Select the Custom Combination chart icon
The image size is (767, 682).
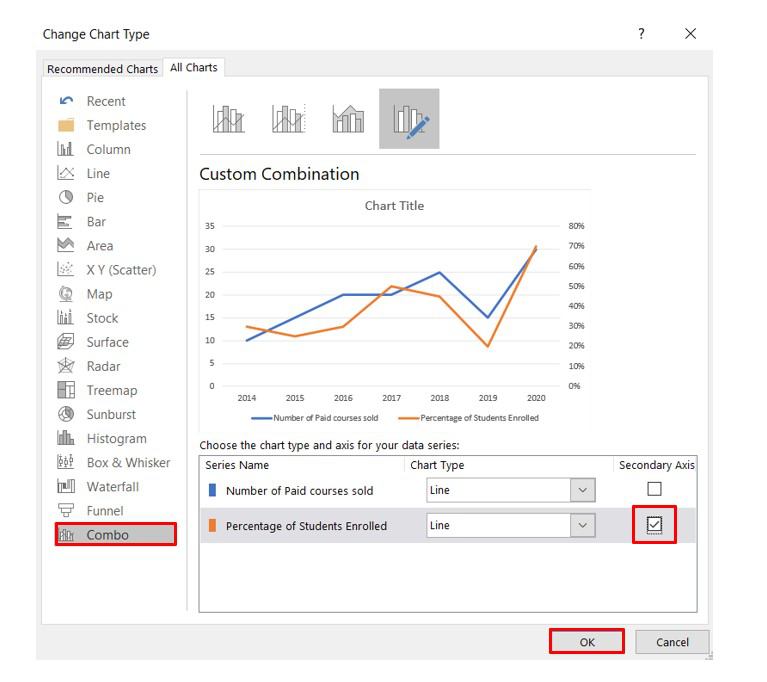409,118
